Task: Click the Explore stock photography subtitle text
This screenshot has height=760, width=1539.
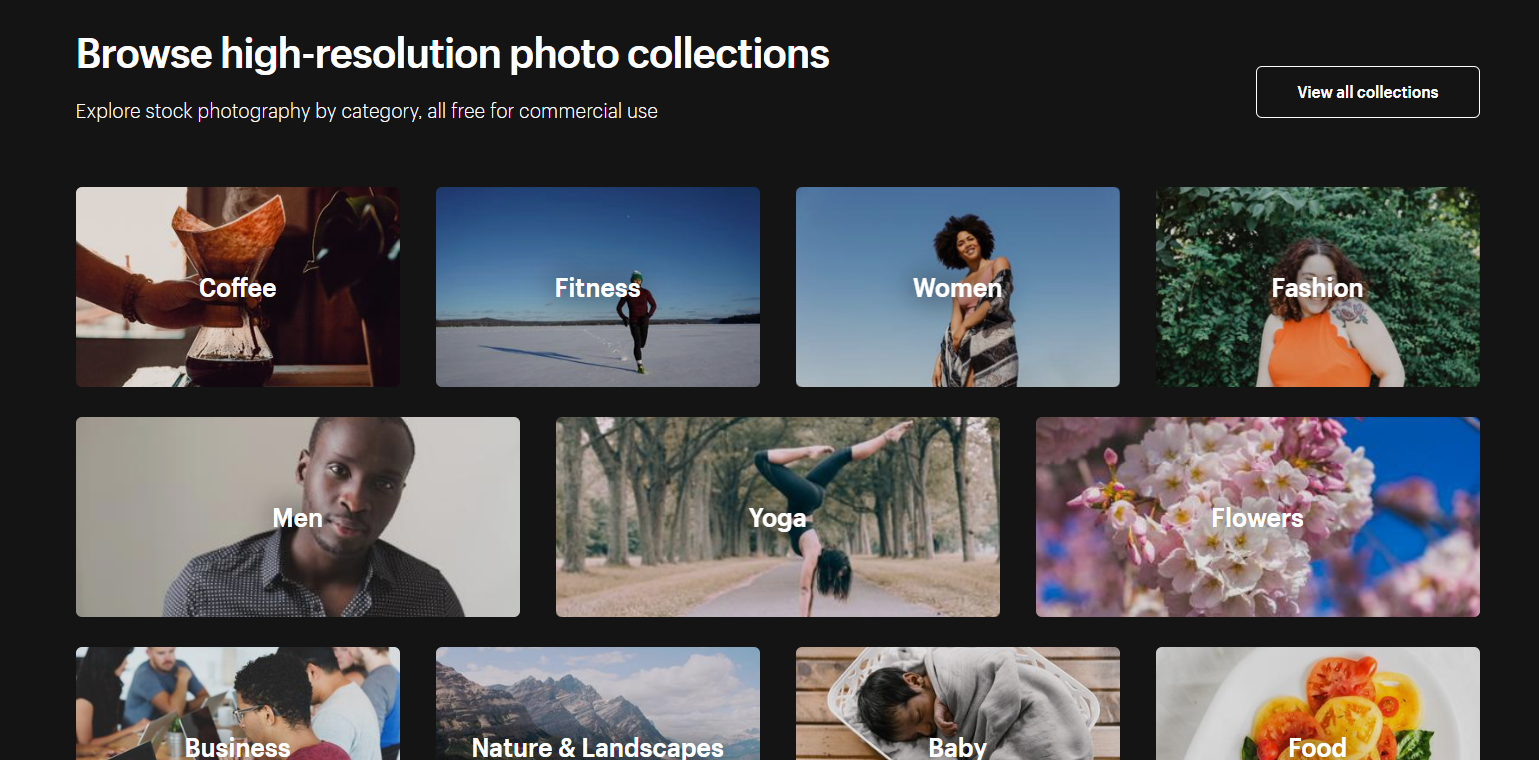Action: click(x=367, y=111)
